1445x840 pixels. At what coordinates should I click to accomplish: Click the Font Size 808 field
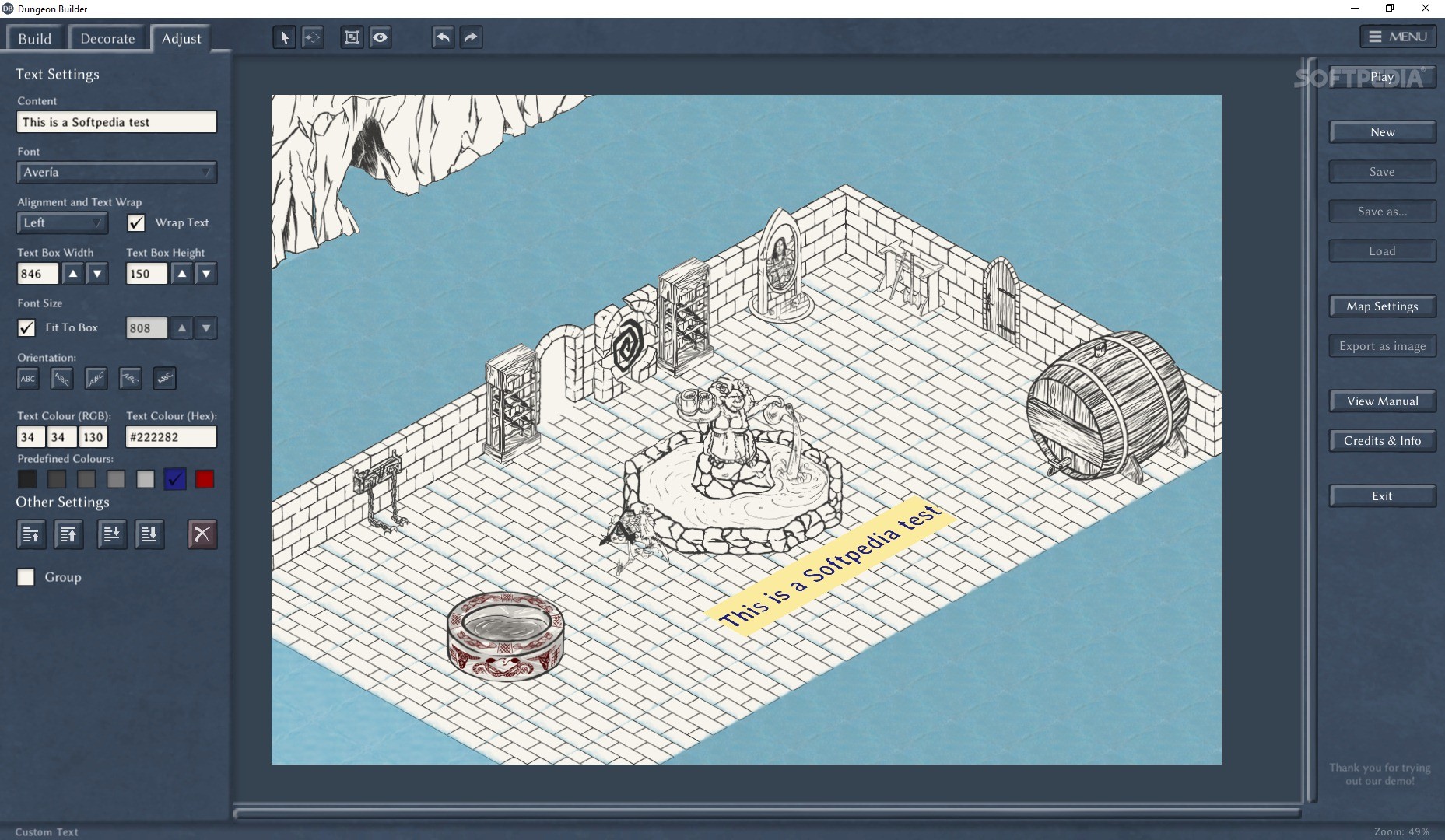click(x=146, y=328)
